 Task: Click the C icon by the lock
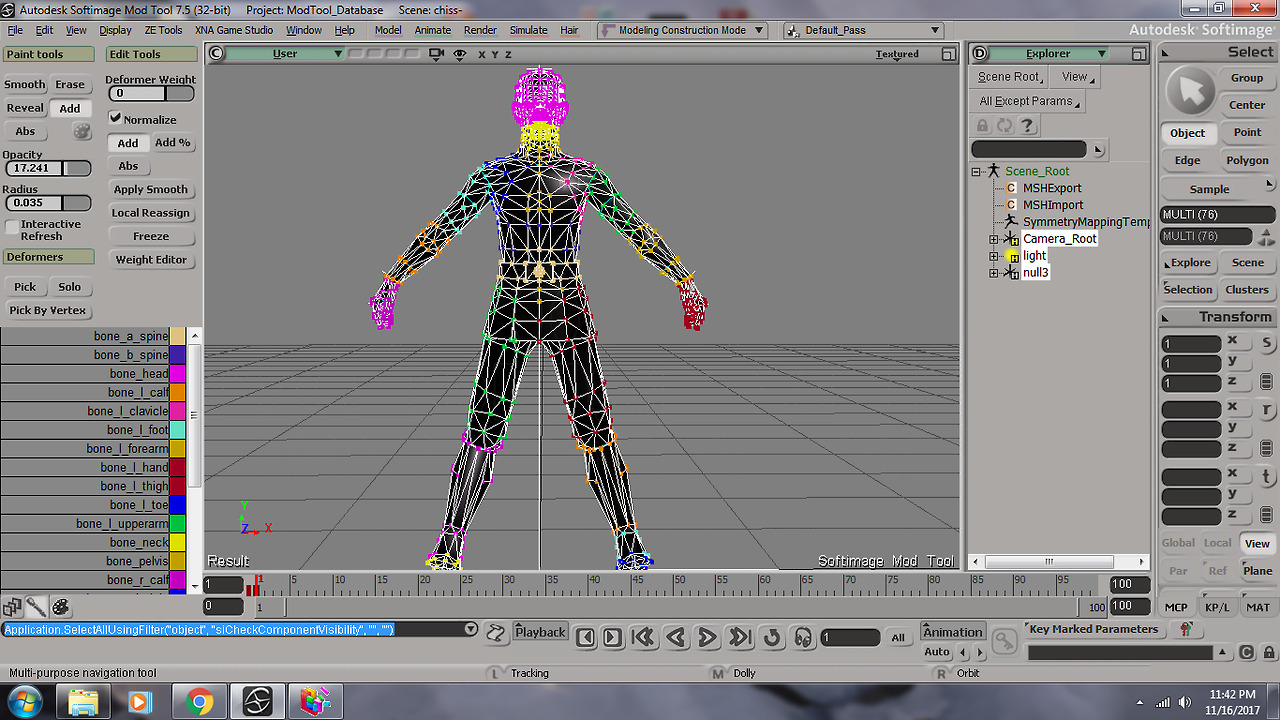[x=1246, y=653]
